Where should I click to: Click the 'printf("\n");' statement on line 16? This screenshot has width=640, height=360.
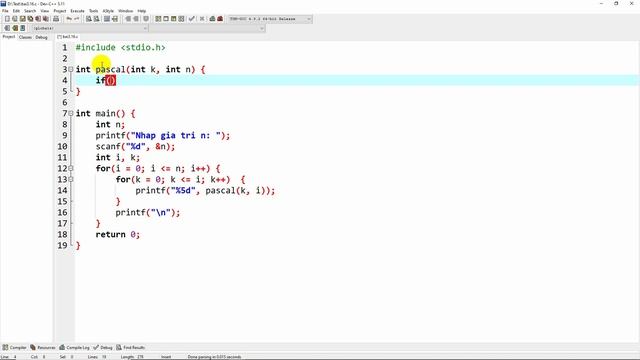(147, 213)
